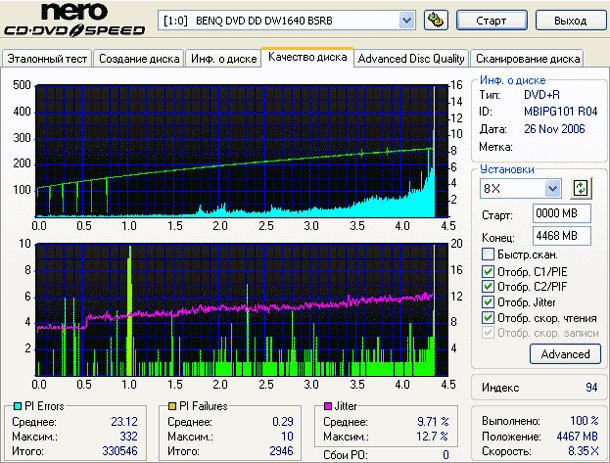Click the Выход exit button
This screenshot has width=610, height=463.
[570, 20]
